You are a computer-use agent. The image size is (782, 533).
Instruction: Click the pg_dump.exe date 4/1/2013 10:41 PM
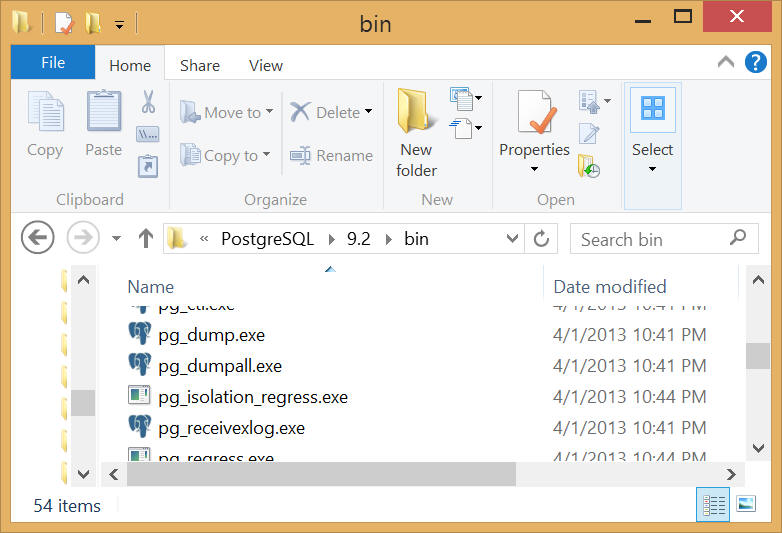630,335
